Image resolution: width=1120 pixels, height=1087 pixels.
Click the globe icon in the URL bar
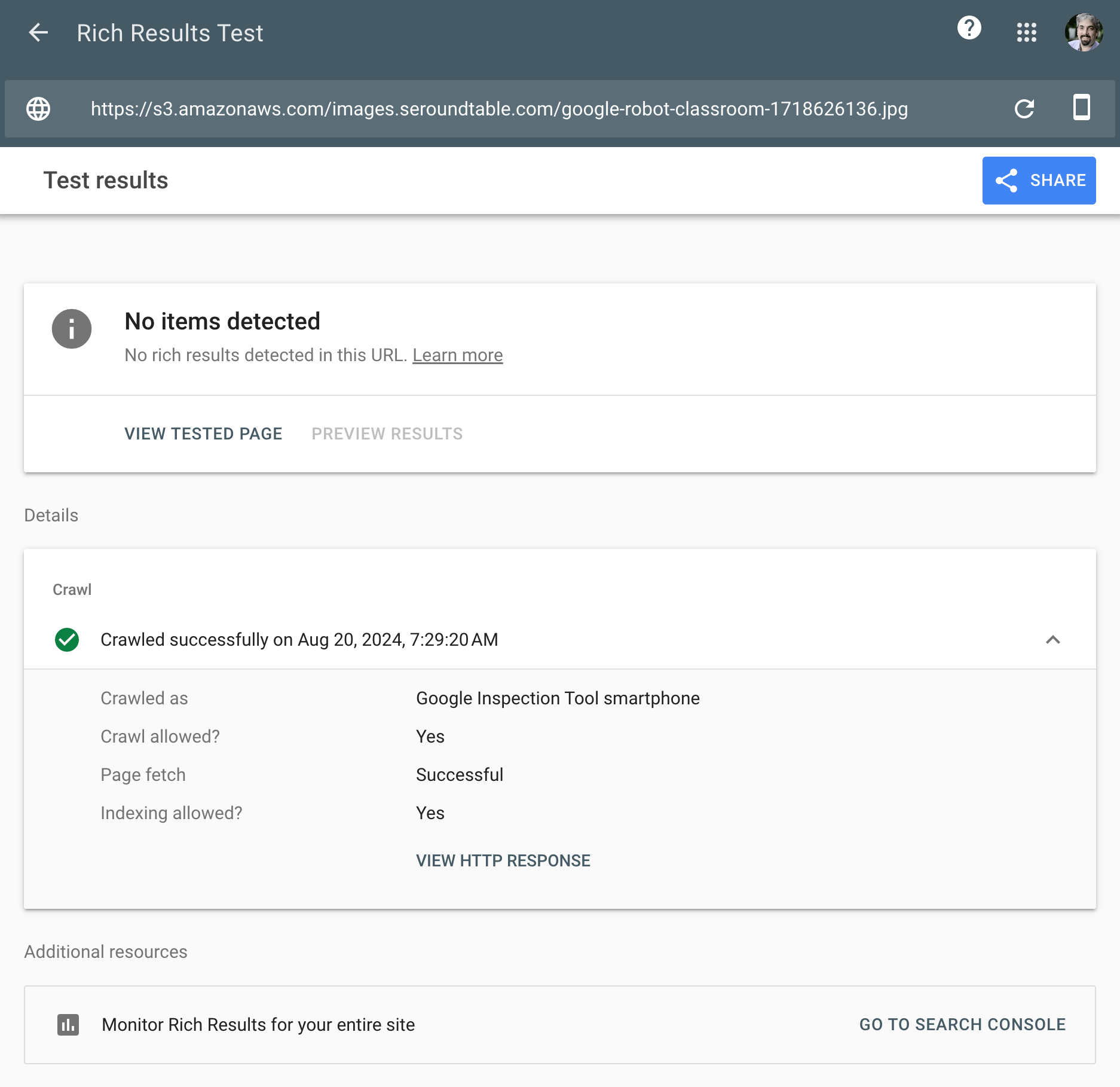38,109
